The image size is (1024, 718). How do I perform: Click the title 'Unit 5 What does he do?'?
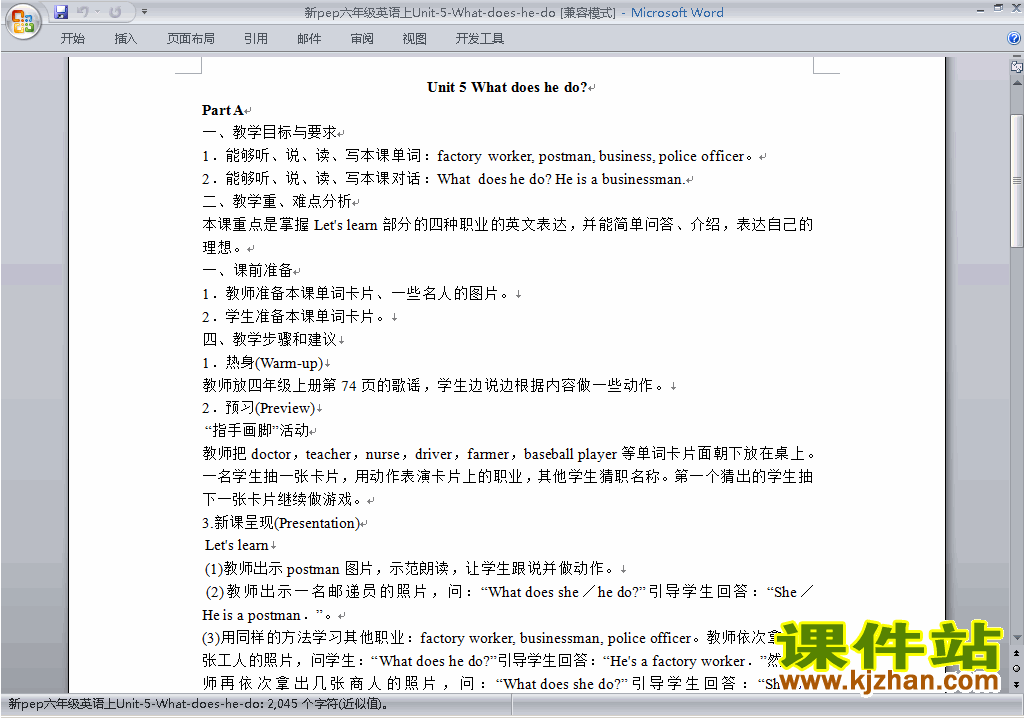click(507, 88)
